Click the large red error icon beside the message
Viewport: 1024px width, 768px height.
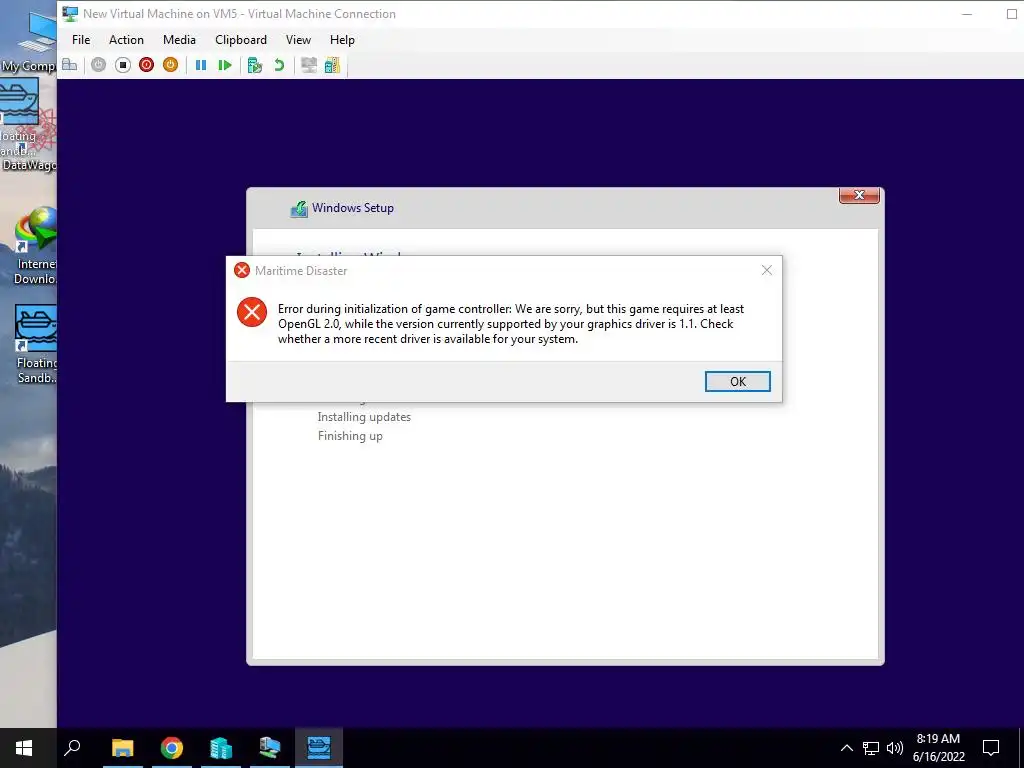tap(252, 312)
